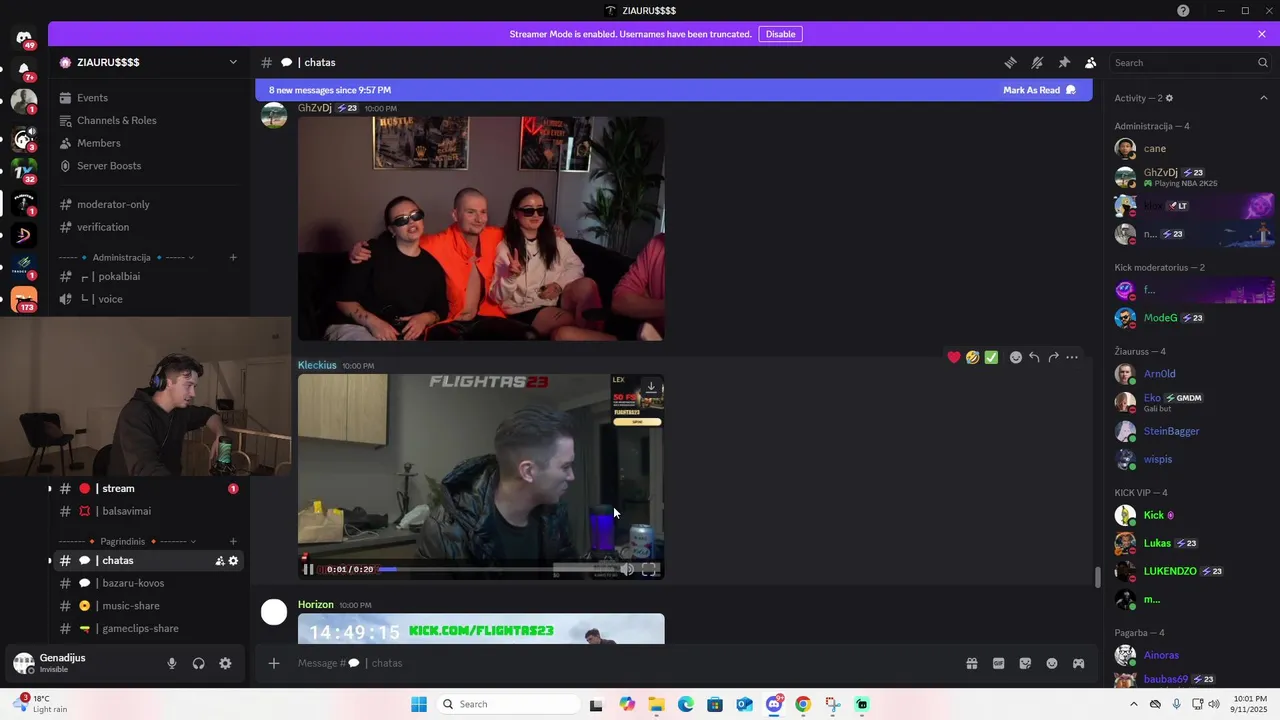Click the chat scrollbar thumb

[x=1097, y=577]
